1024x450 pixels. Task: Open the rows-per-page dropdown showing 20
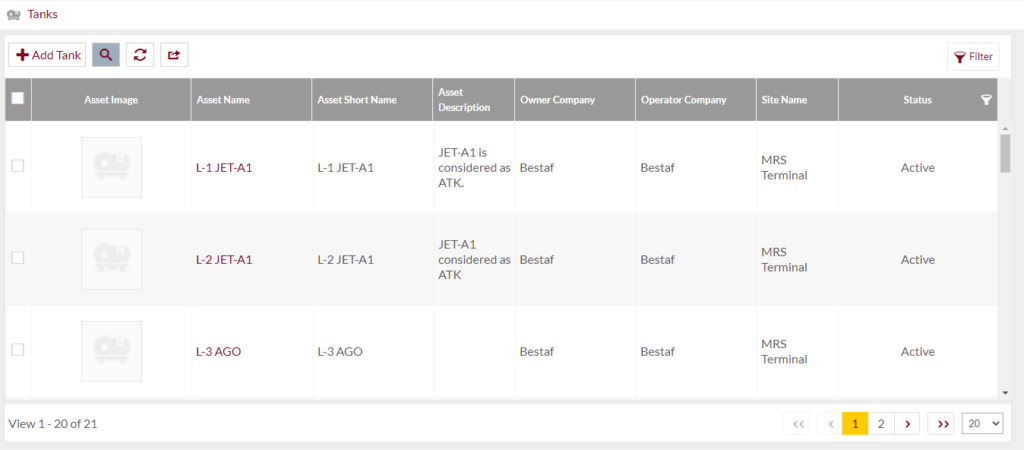click(x=982, y=423)
